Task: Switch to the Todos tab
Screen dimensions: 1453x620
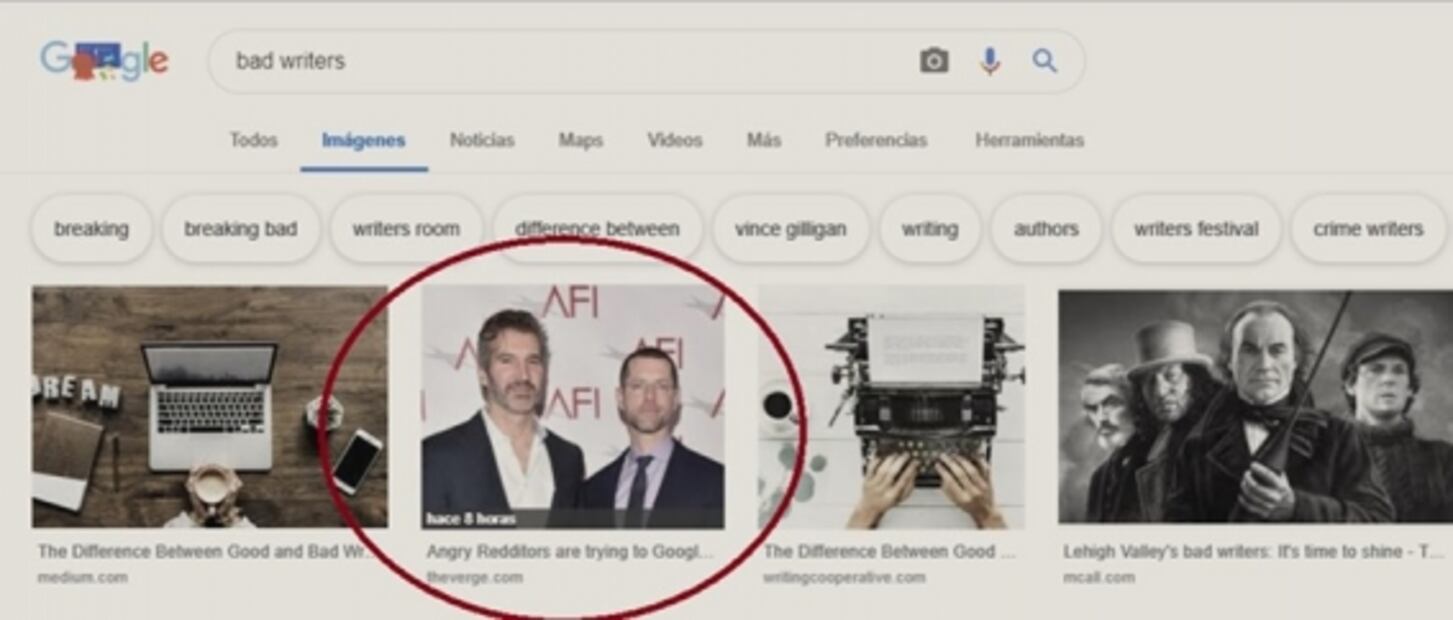Action: 253,140
